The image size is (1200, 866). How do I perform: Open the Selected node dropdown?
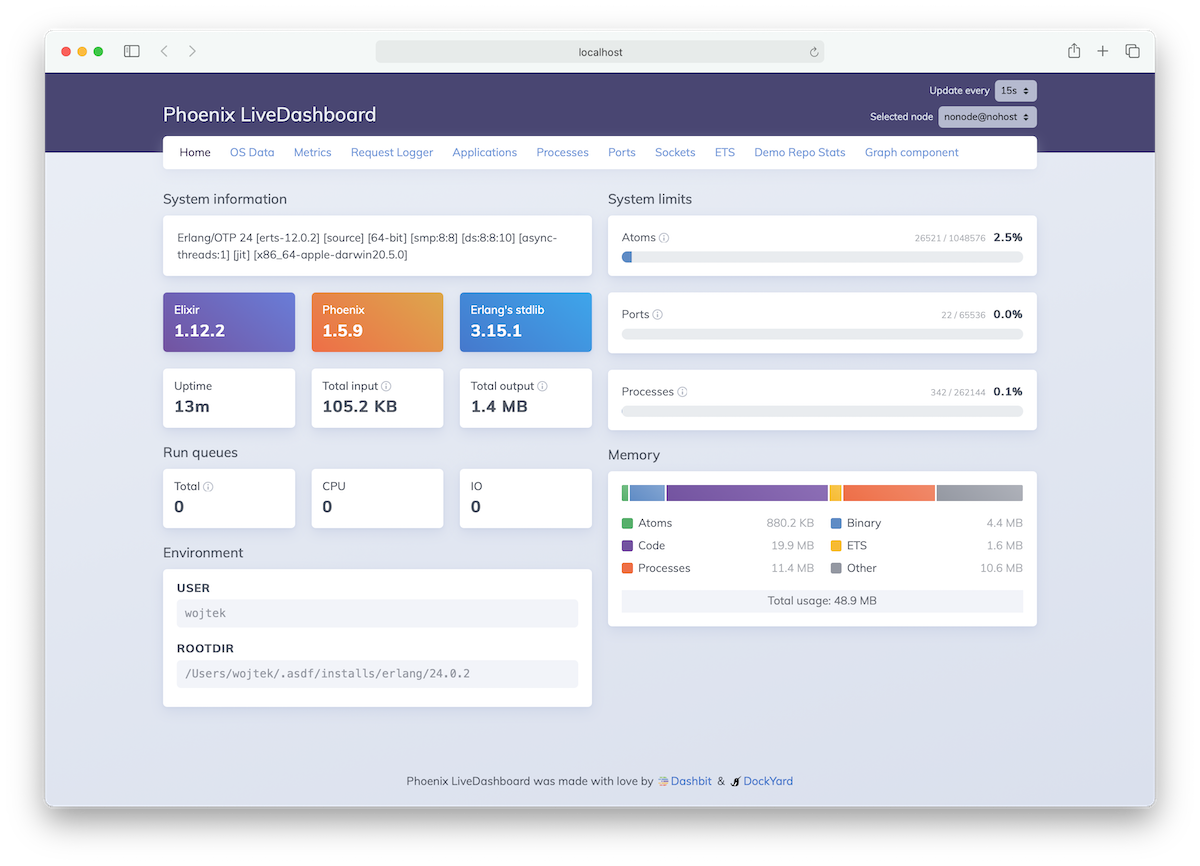point(986,116)
